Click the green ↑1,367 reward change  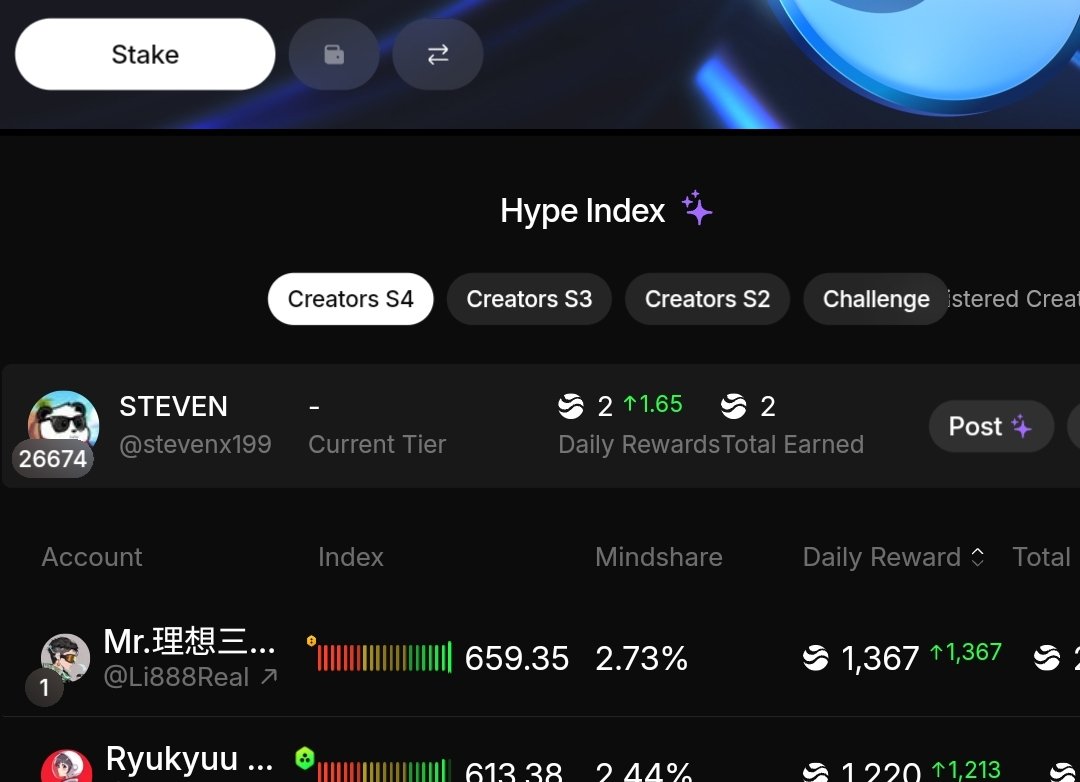(x=966, y=652)
